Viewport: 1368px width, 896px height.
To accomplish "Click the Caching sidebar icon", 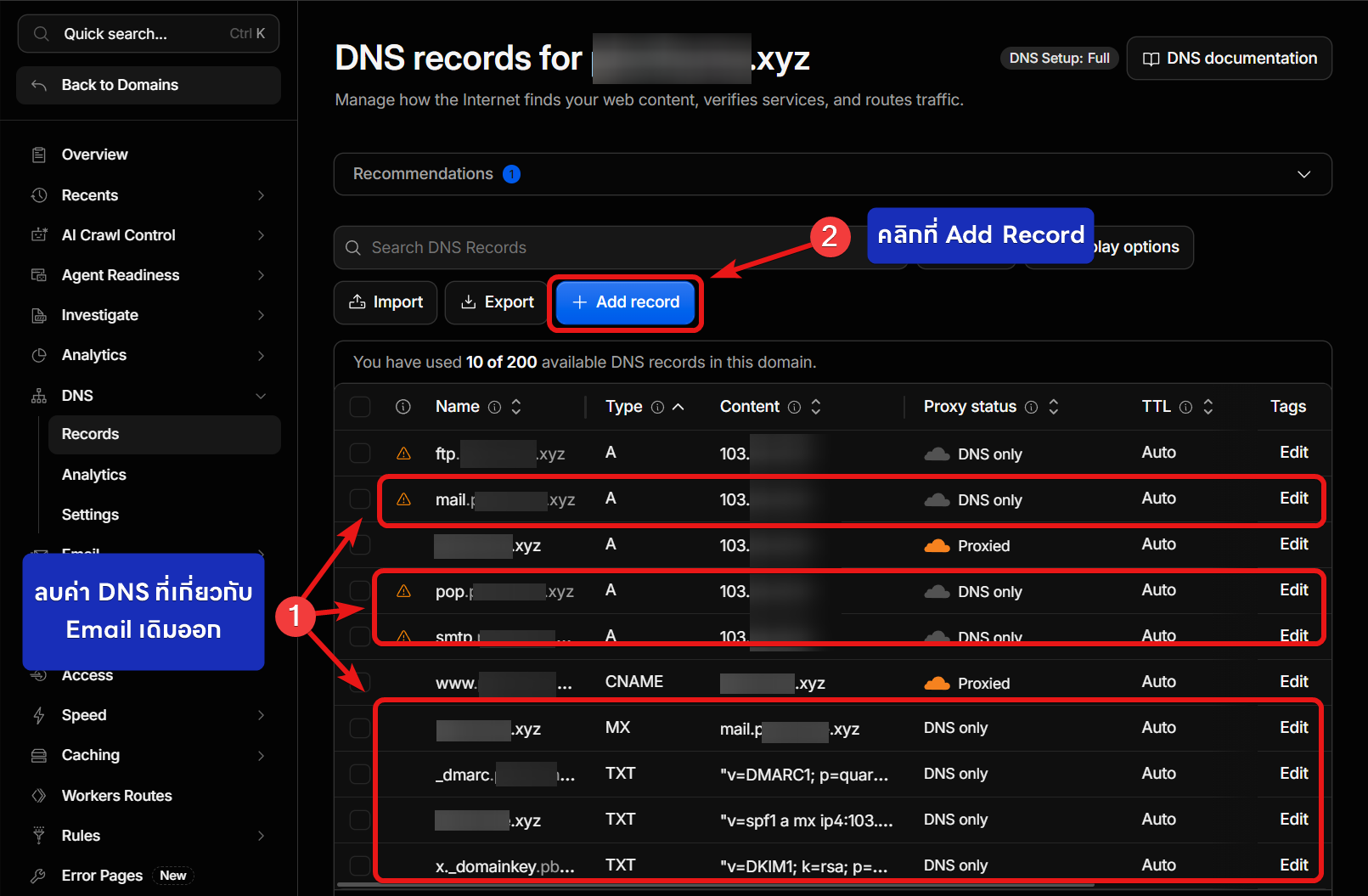I will click(39, 755).
